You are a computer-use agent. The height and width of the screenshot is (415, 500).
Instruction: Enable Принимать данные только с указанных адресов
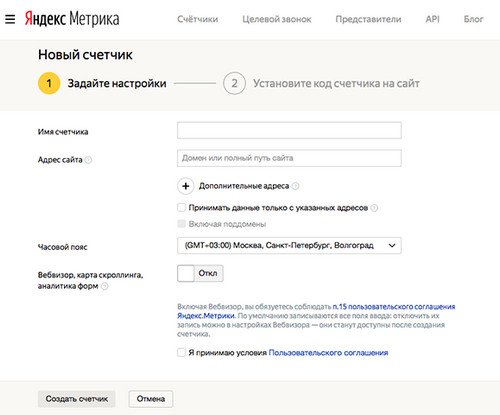(181, 208)
